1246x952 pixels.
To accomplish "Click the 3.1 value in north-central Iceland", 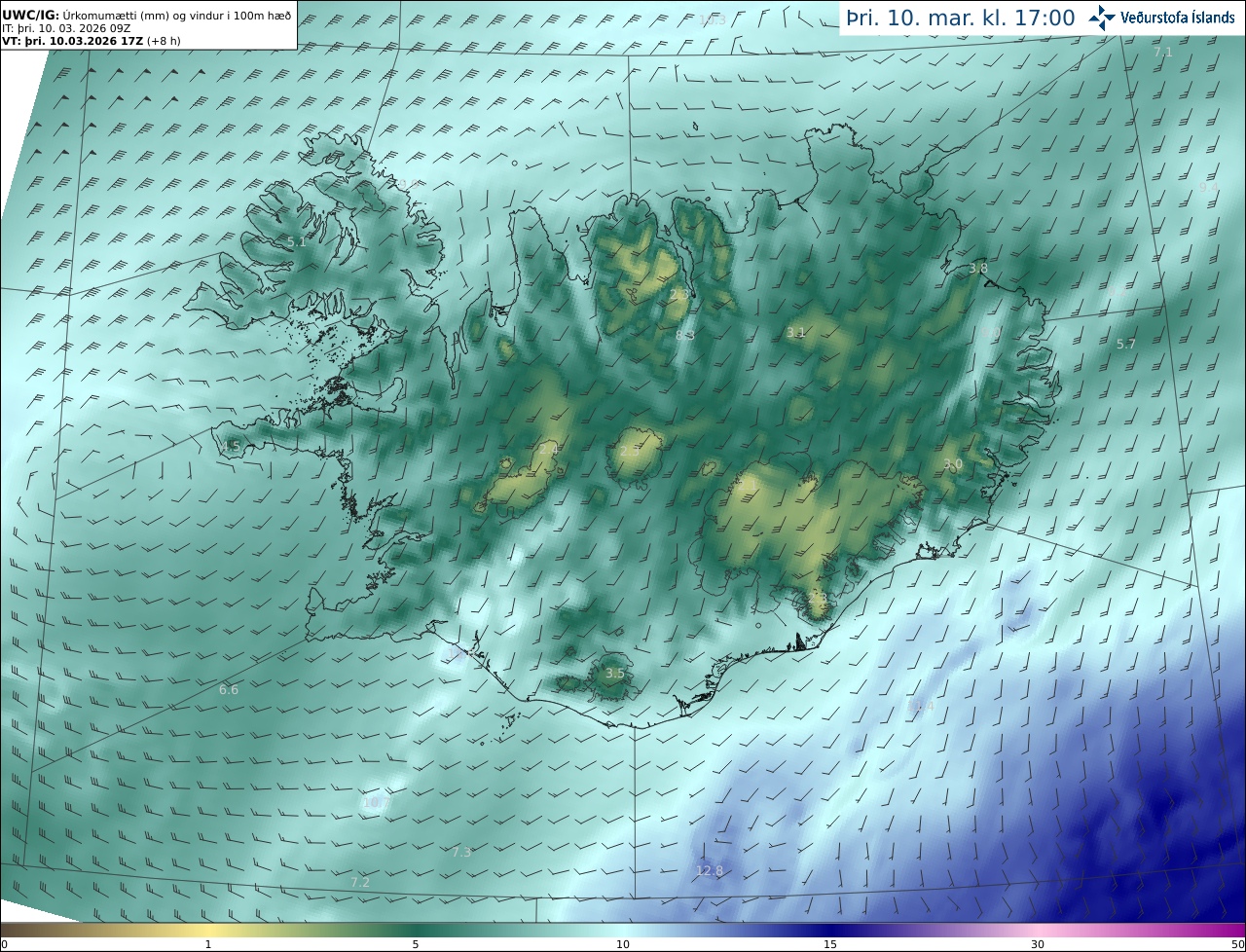I will point(795,333).
